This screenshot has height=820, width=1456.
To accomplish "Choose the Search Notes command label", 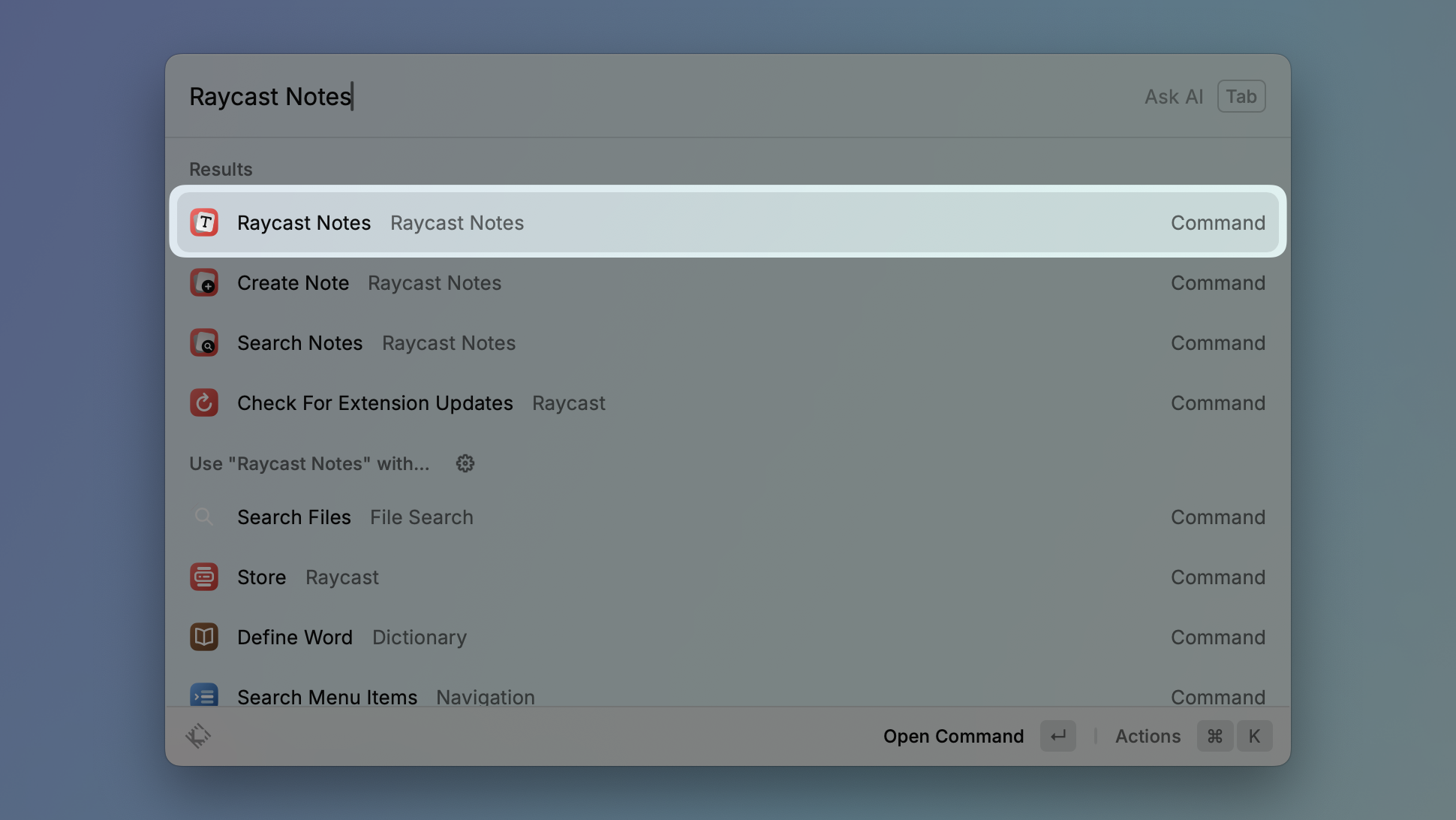I will click(300, 343).
